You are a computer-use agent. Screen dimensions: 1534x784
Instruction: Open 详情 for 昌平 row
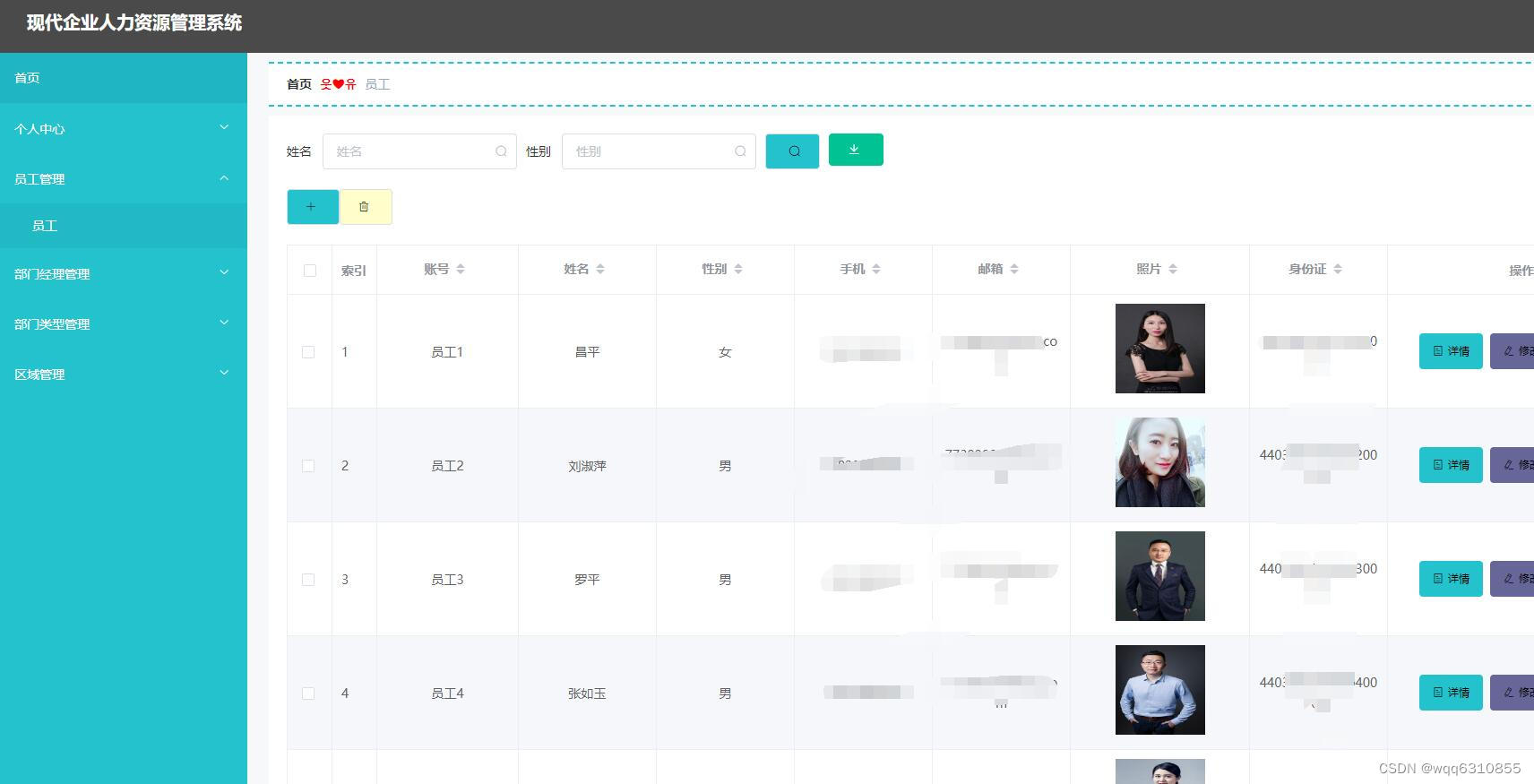point(1451,351)
